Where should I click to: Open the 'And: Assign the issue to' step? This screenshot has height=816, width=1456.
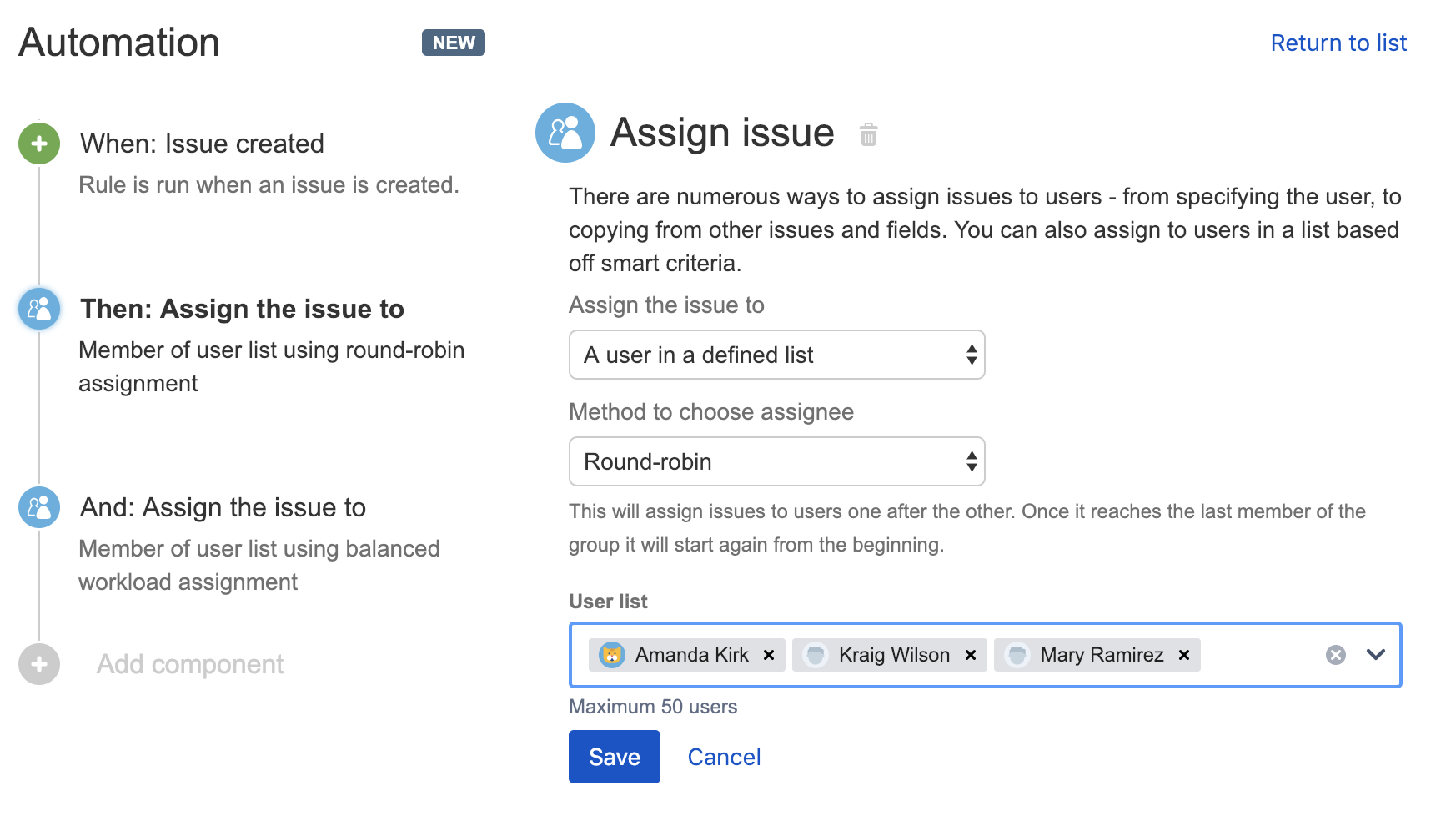(x=223, y=507)
